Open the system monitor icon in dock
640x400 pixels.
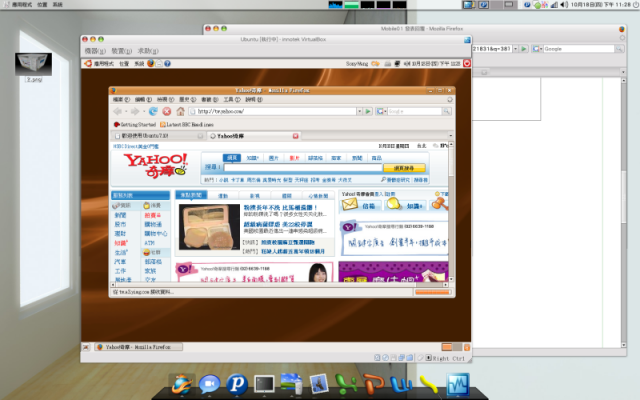pos(458,384)
